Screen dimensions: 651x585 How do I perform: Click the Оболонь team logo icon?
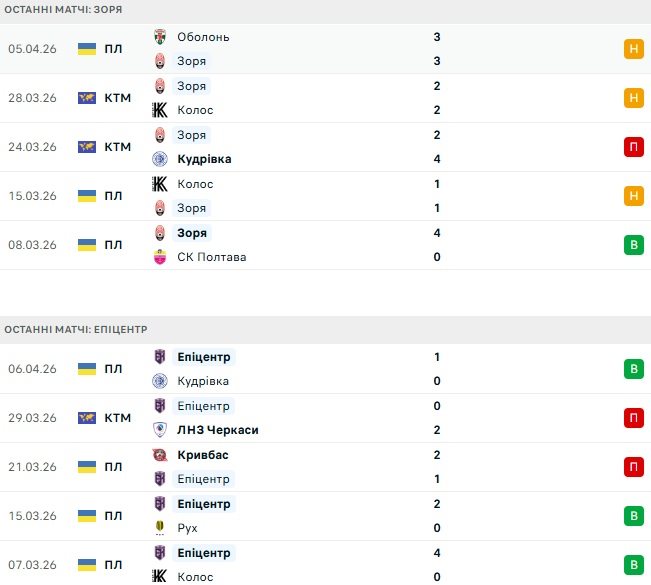pos(159,37)
